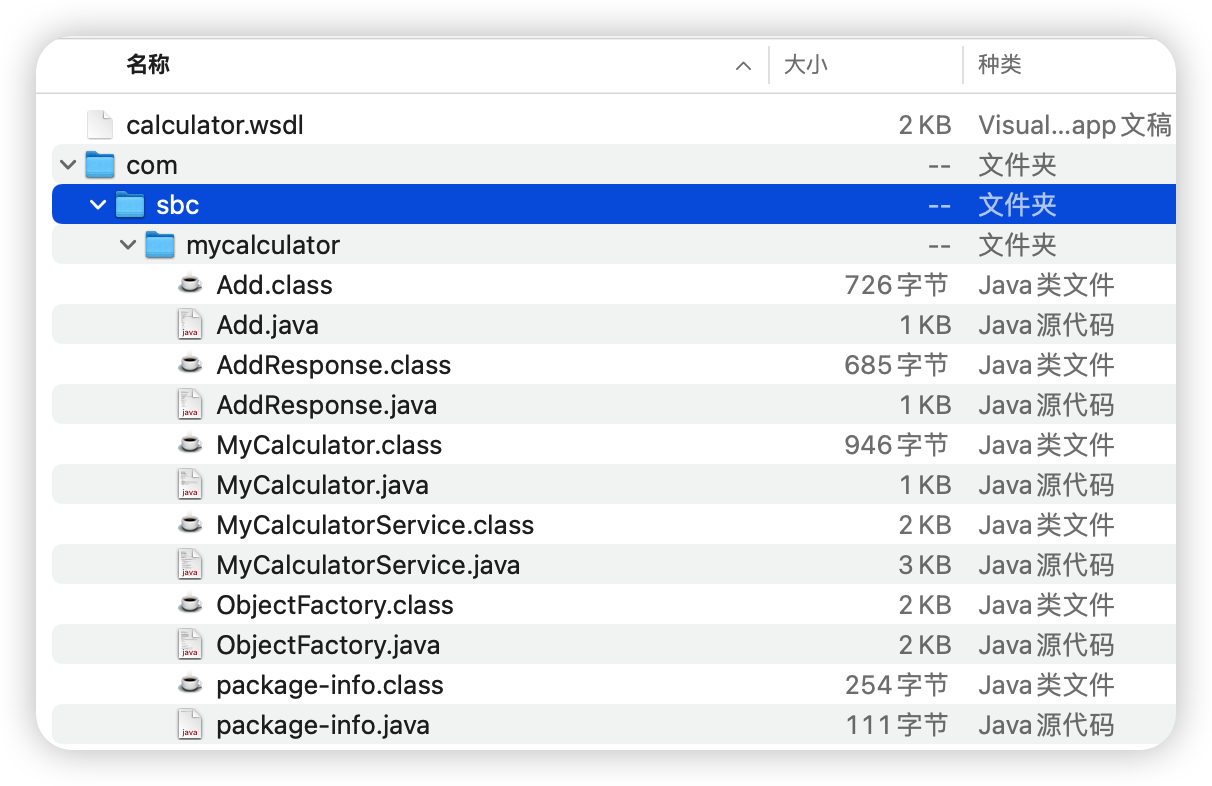This screenshot has height=786, width=1212.
Task: Click the package-info.java file icon
Action: [189, 725]
